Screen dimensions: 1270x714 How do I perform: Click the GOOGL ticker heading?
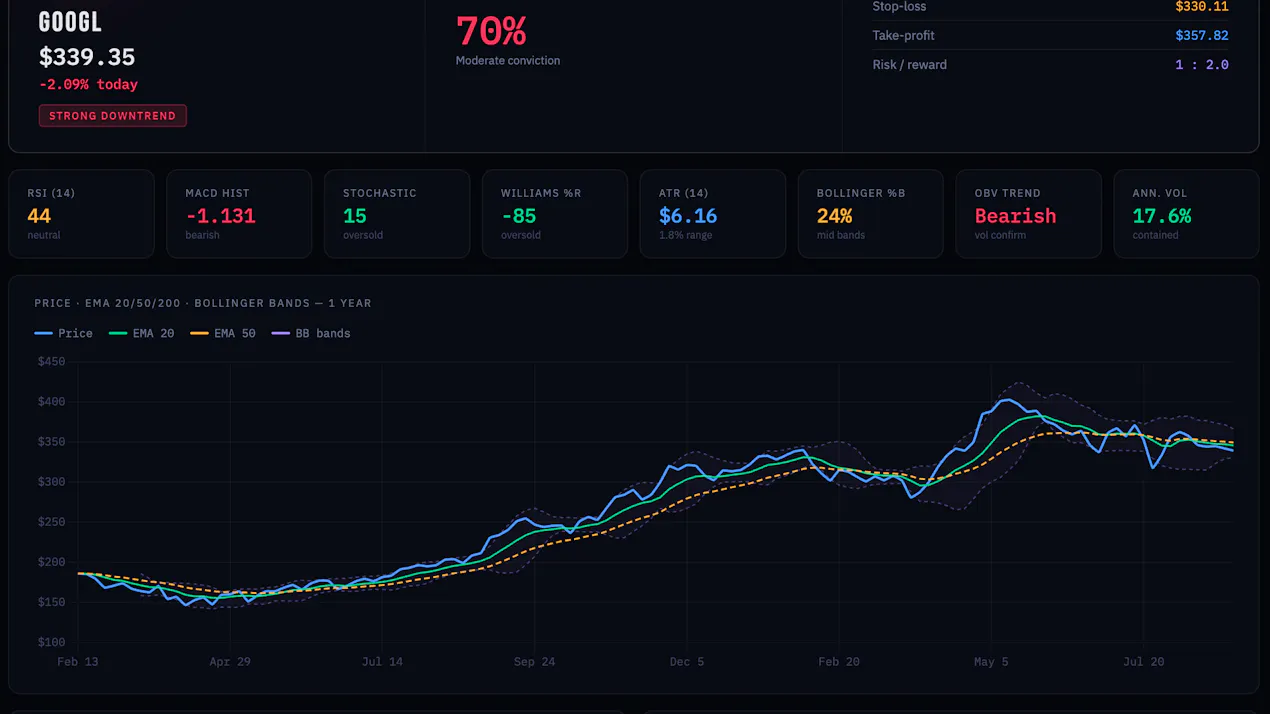click(70, 22)
